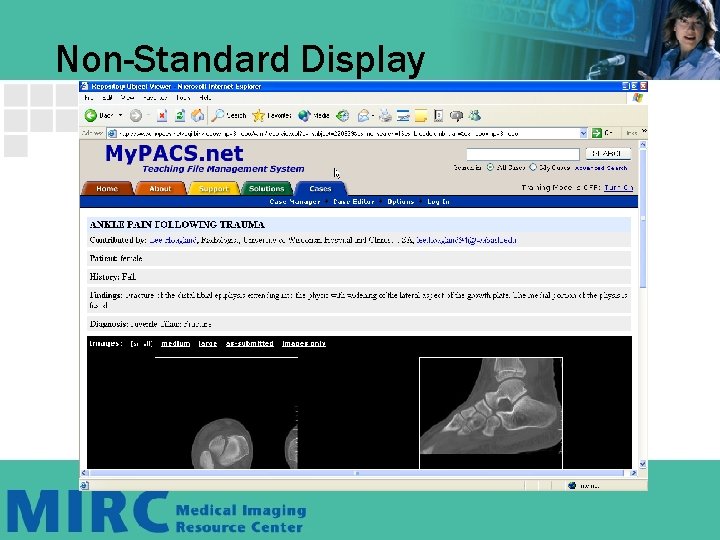The width and height of the screenshot is (720, 540).
Task: Switch to the Cases tab
Action: [x=320, y=188]
